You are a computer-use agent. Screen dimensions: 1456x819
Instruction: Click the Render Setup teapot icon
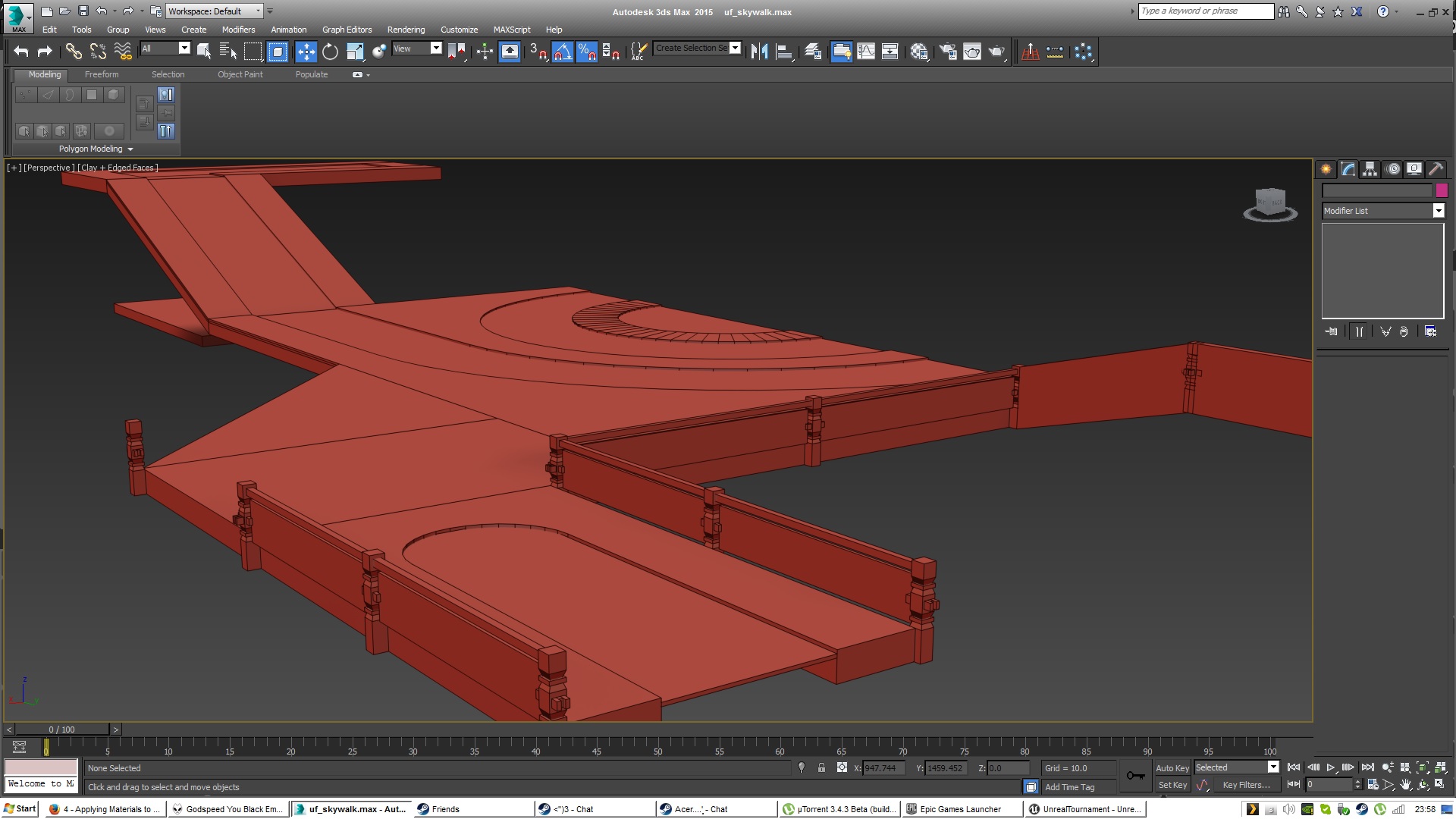948,52
